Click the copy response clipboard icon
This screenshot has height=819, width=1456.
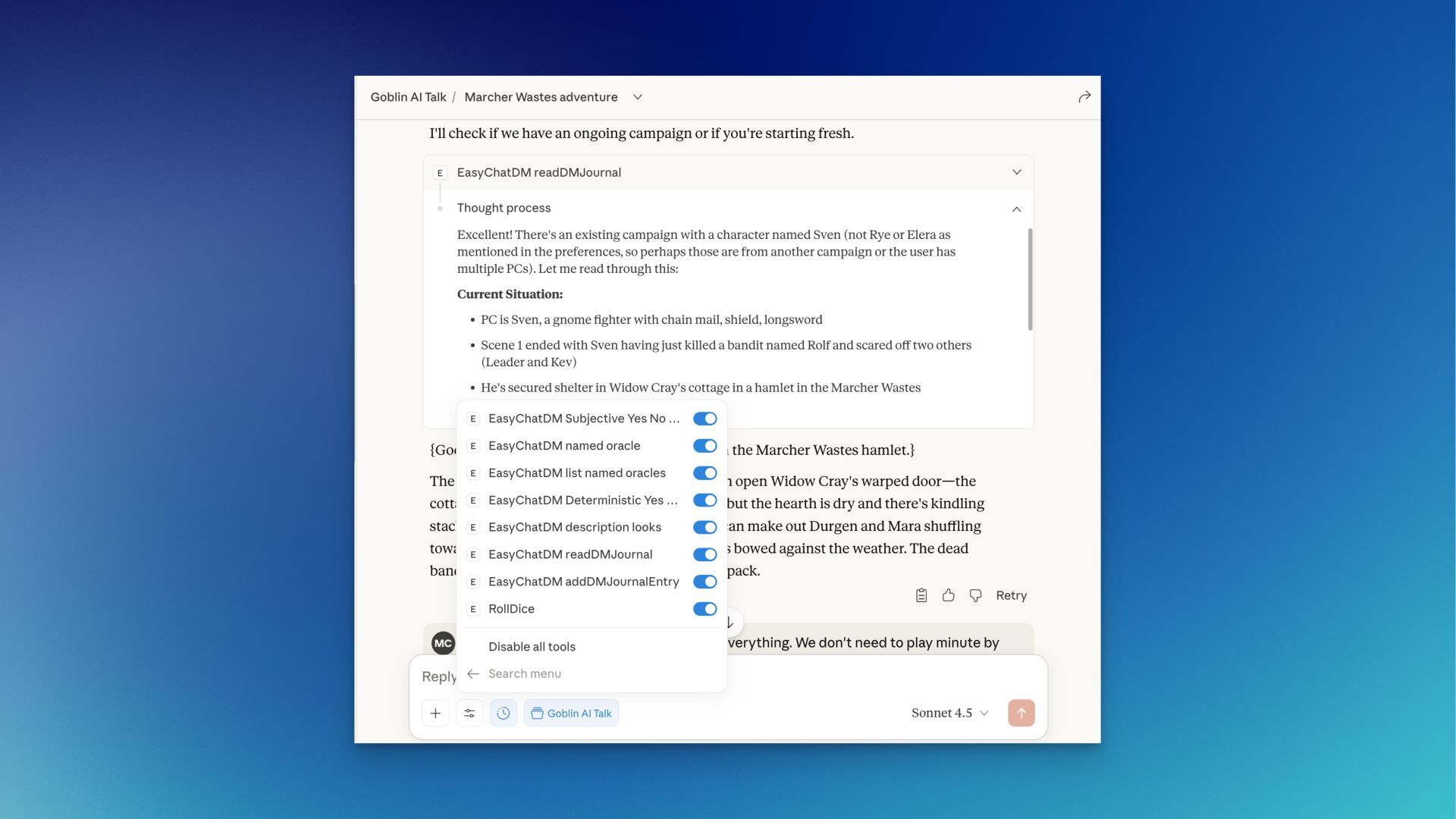tap(921, 595)
